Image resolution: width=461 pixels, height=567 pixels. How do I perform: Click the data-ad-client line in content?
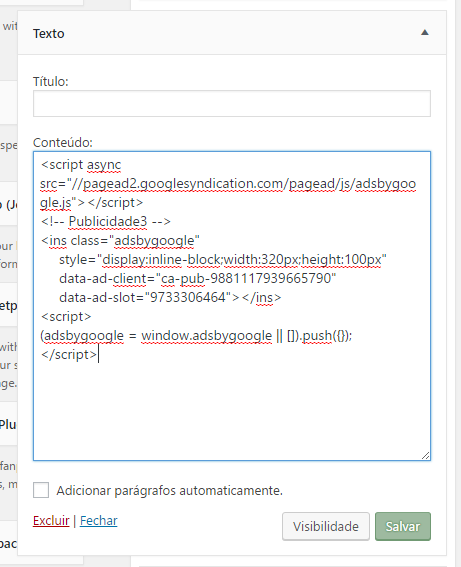tap(197, 278)
